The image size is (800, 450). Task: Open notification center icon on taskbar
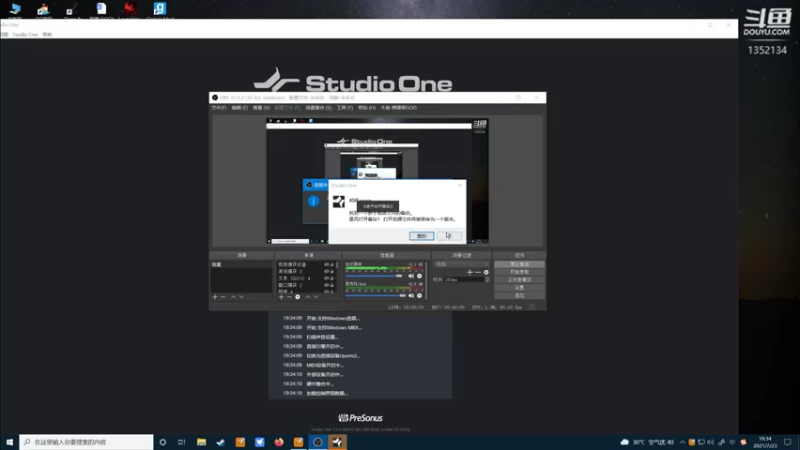click(788, 442)
